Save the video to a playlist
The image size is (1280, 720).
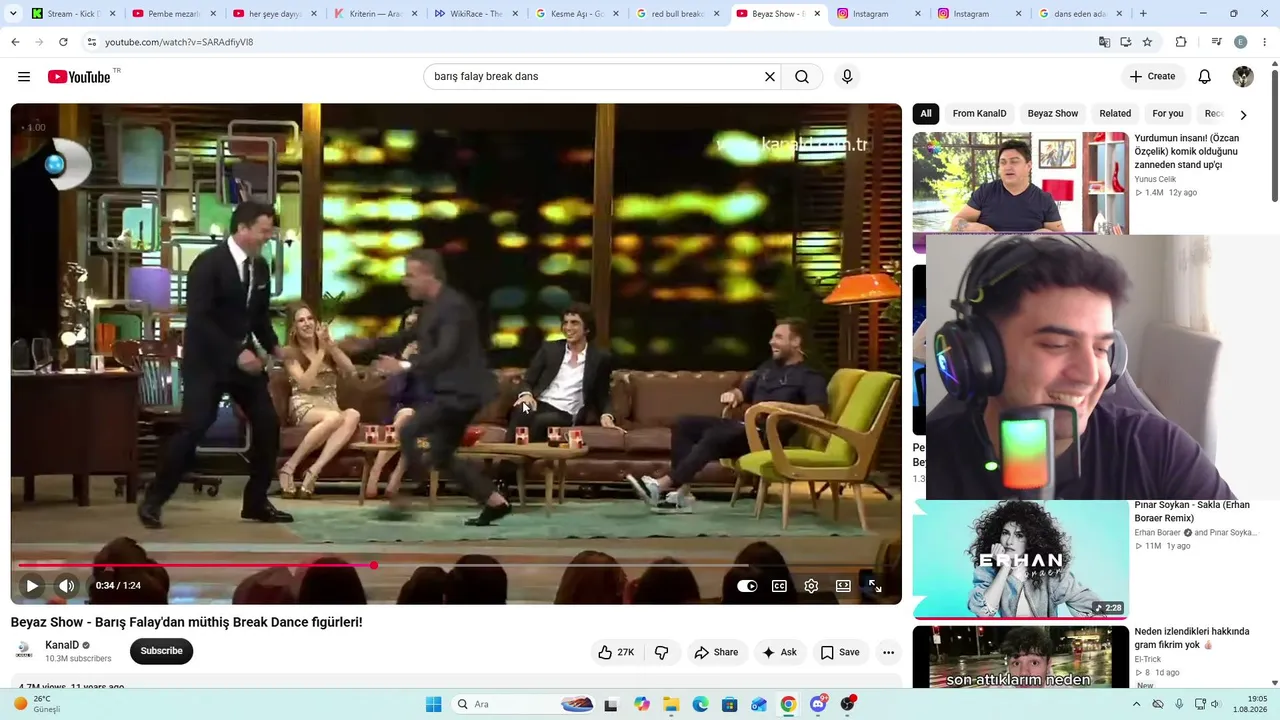coord(840,652)
